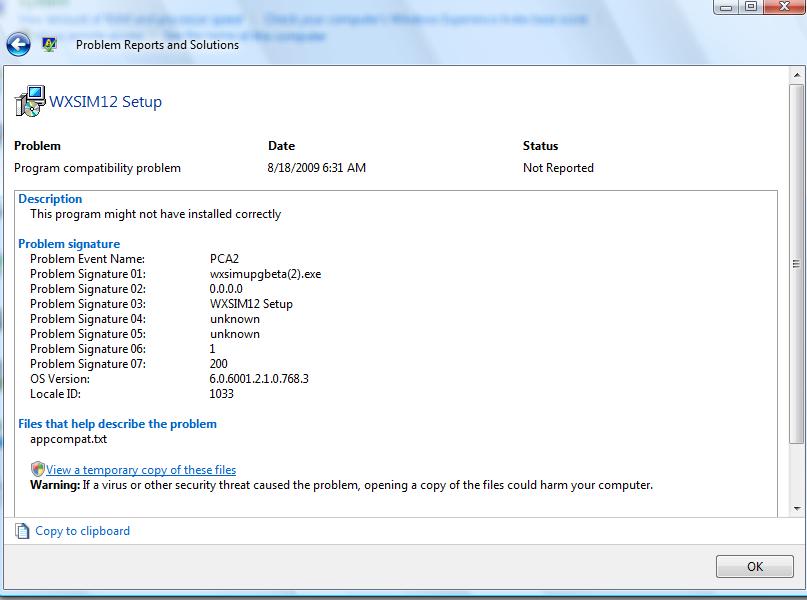807x600 pixels.
Task: Click the Date column header
Action: point(282,146)
